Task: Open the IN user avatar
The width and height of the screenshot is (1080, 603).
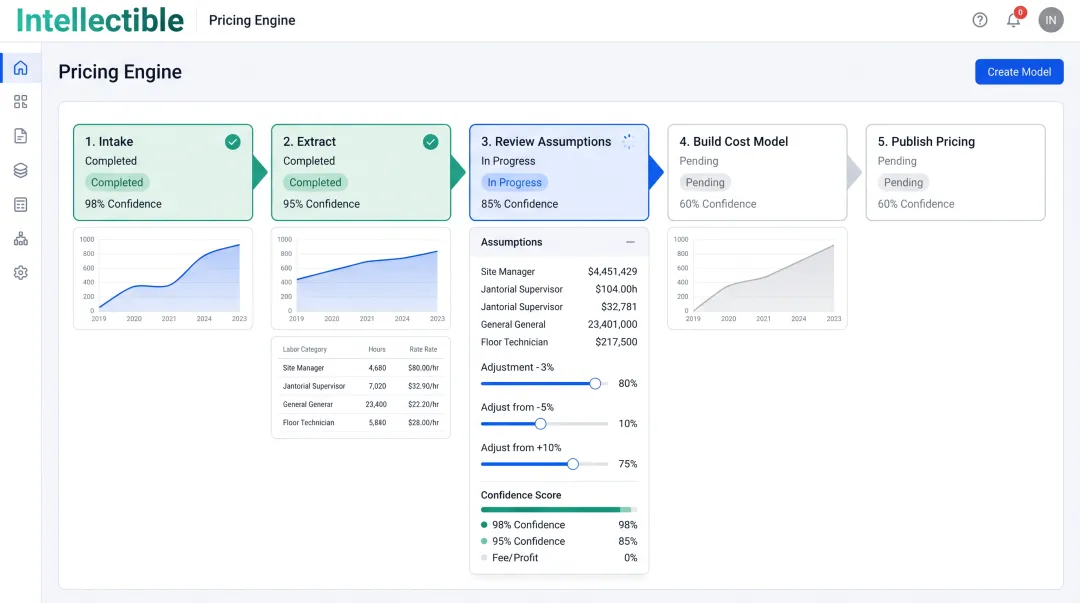Action: point(1050,20)
